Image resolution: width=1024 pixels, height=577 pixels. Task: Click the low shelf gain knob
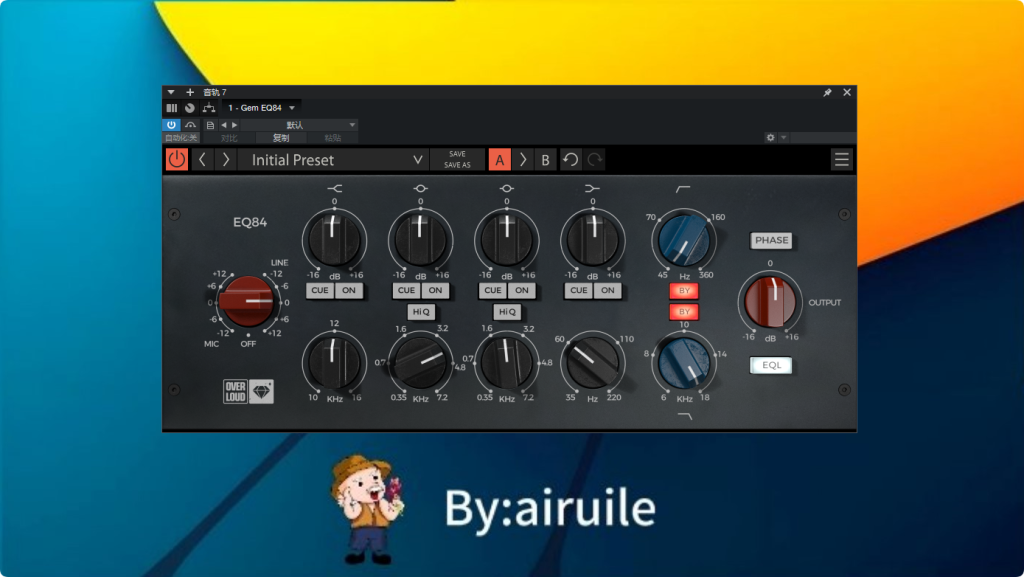tap(592, 240)
